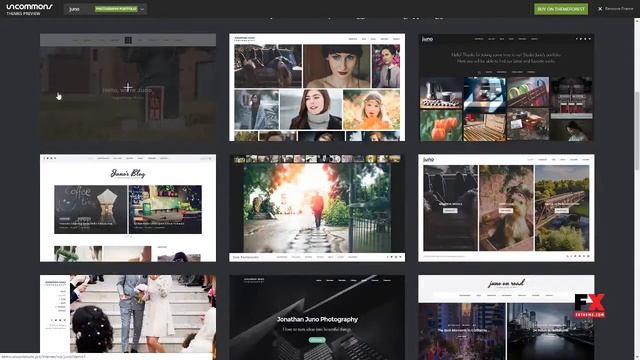Open the fullscreen slider street photo demo
640x360 pixels.
click(317, 208)
